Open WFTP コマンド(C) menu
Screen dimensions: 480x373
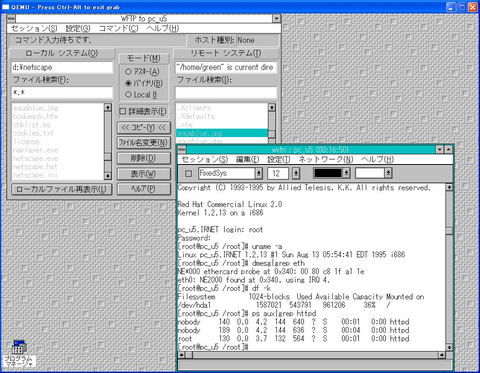(x=119, y=28)
